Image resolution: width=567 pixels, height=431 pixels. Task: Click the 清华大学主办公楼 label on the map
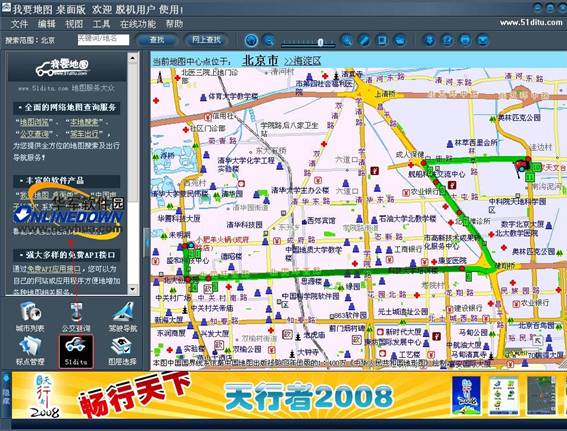(300, 190)
